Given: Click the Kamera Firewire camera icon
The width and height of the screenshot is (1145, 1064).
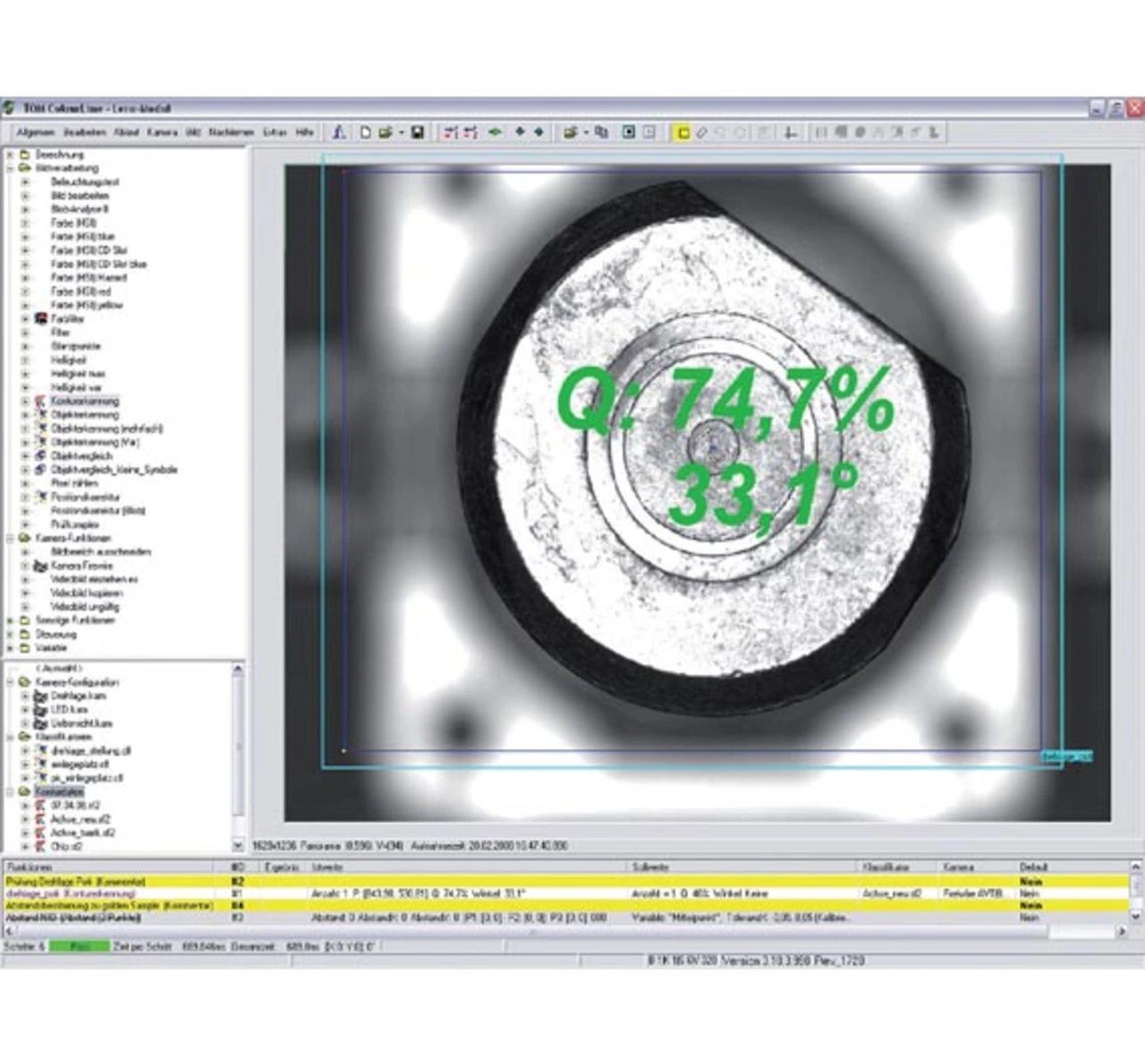Looking at the screenshot, I should (x=40, y=566).
